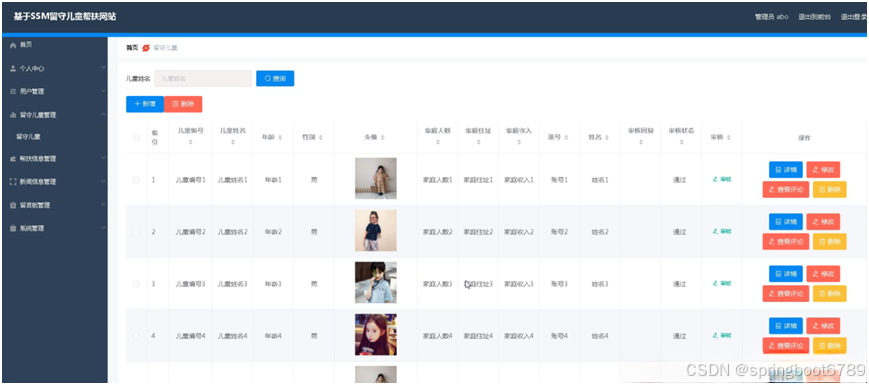
Task: Open the avatar photo in row 1
Action: click(x=376, y=178)
